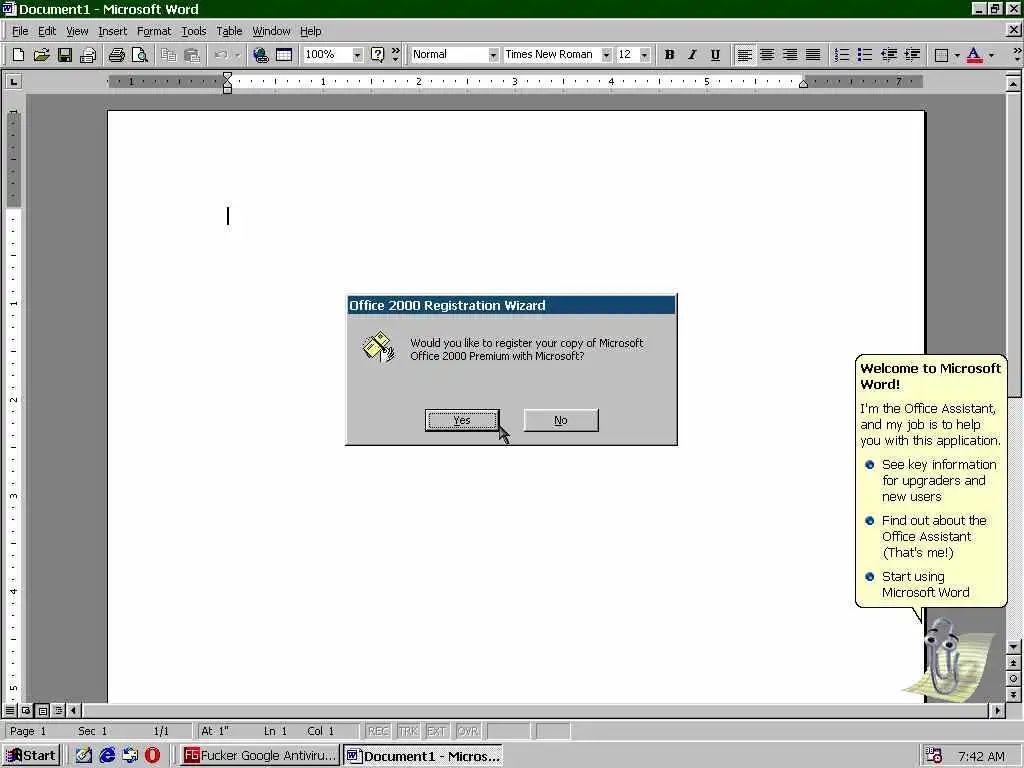Click the right indent marker on the ruler

point(803,84)
